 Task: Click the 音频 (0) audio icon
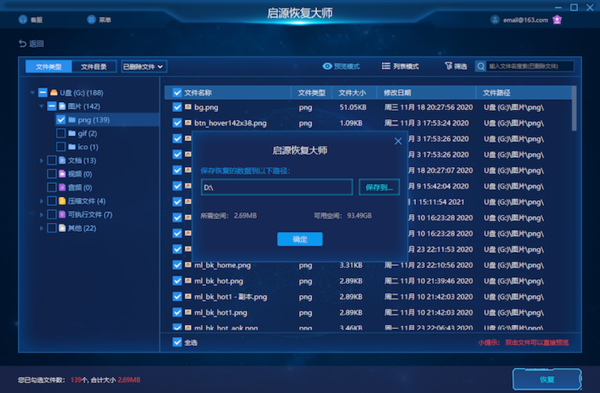[62, 187]
